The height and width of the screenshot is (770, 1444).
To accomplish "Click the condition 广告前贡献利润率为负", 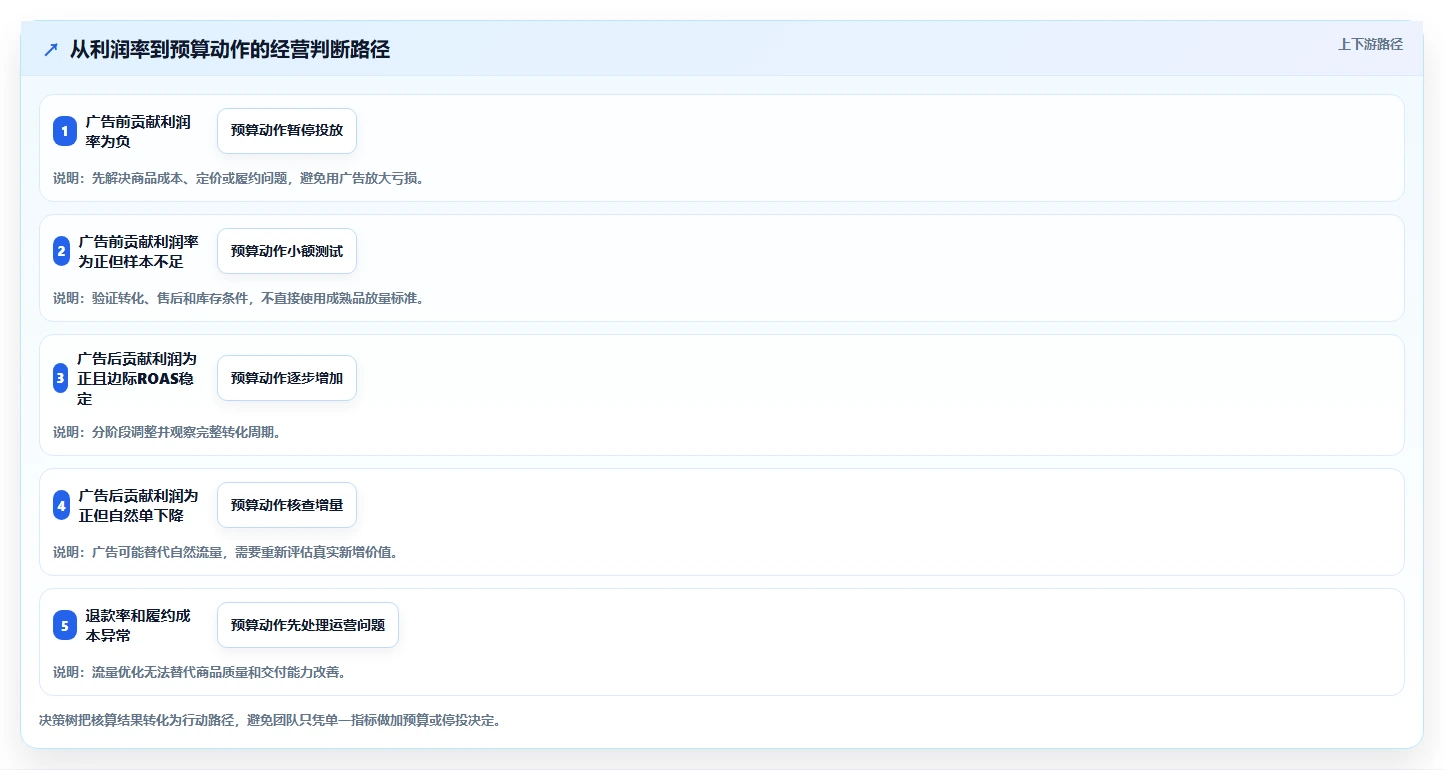I will pyautogui.click(x=138, y=131).
